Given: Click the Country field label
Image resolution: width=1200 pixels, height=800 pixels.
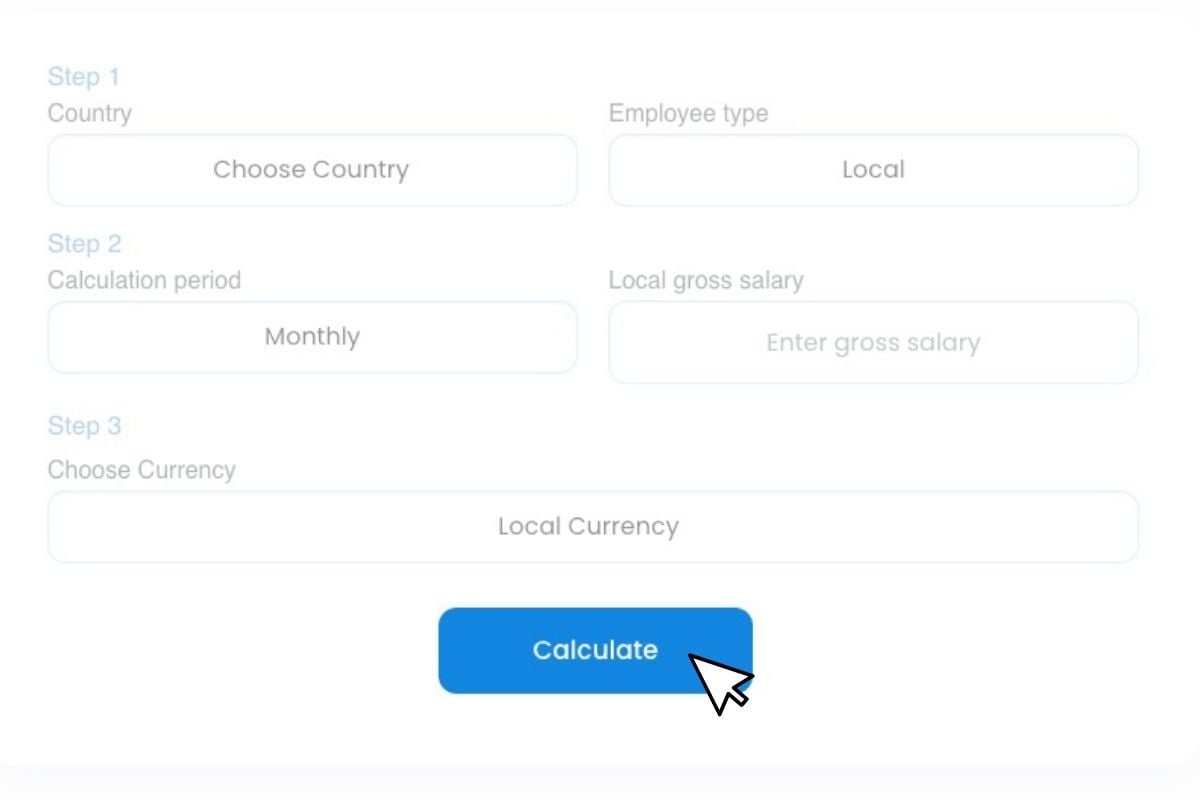Looking at the screenshot, I should coord(89,113).
